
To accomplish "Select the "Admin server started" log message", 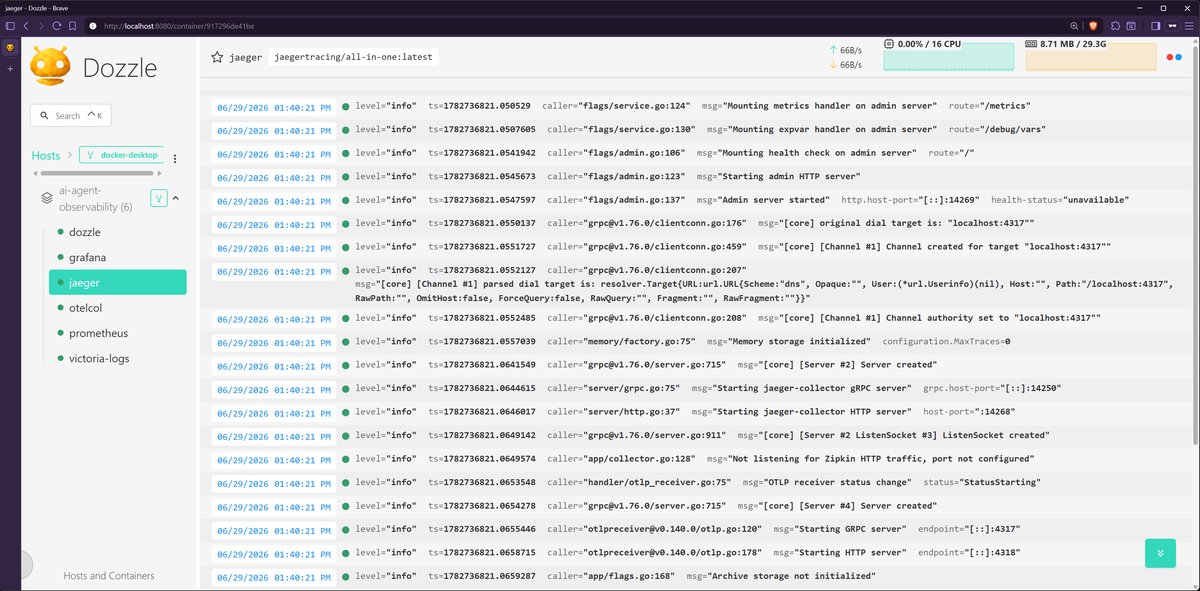I will tap(763, 200).
